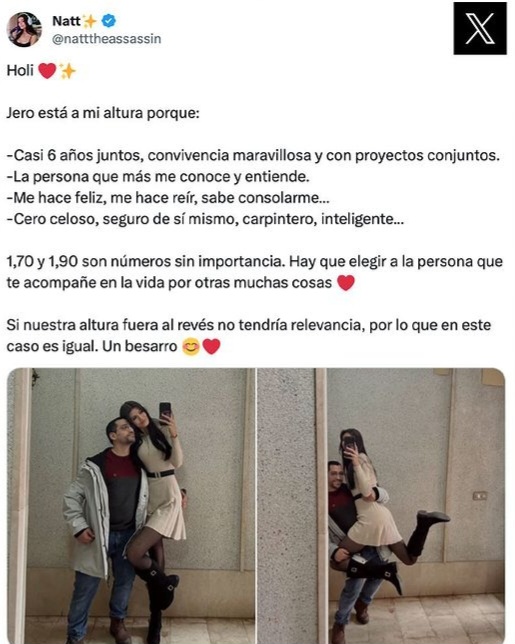Select the line 'Jero está a mi altura porque:'

(x=103, y=113)
